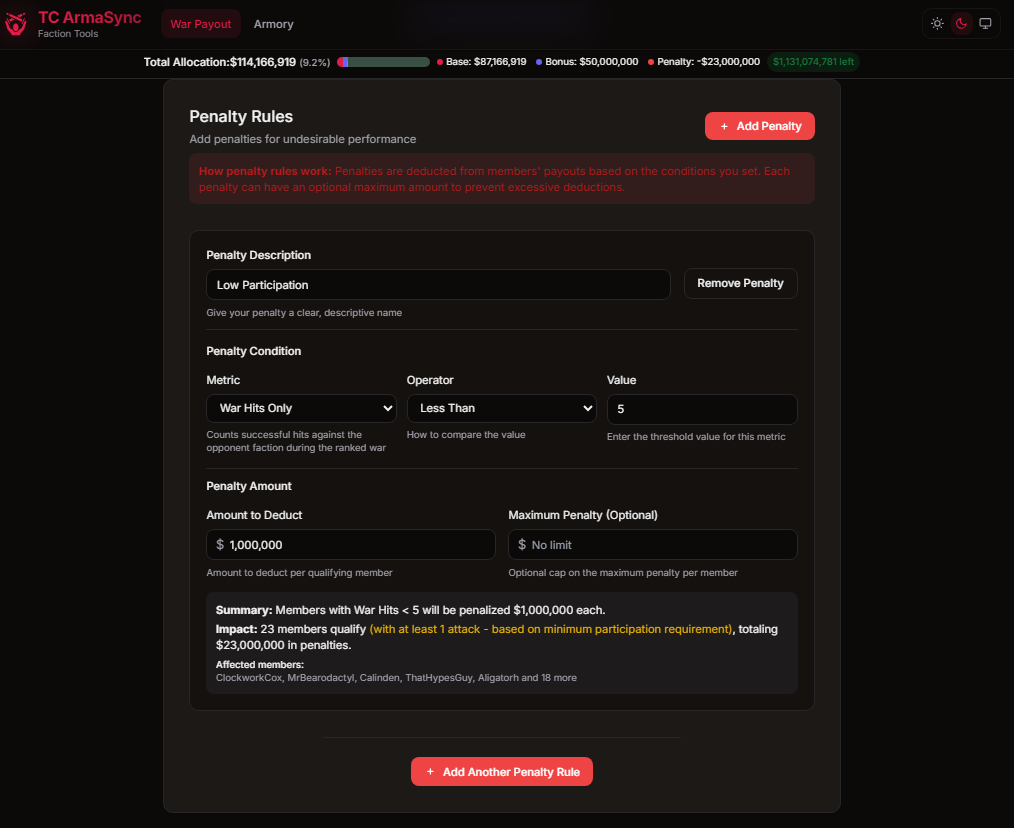Click the allocation progress bar

coord(383,62)
